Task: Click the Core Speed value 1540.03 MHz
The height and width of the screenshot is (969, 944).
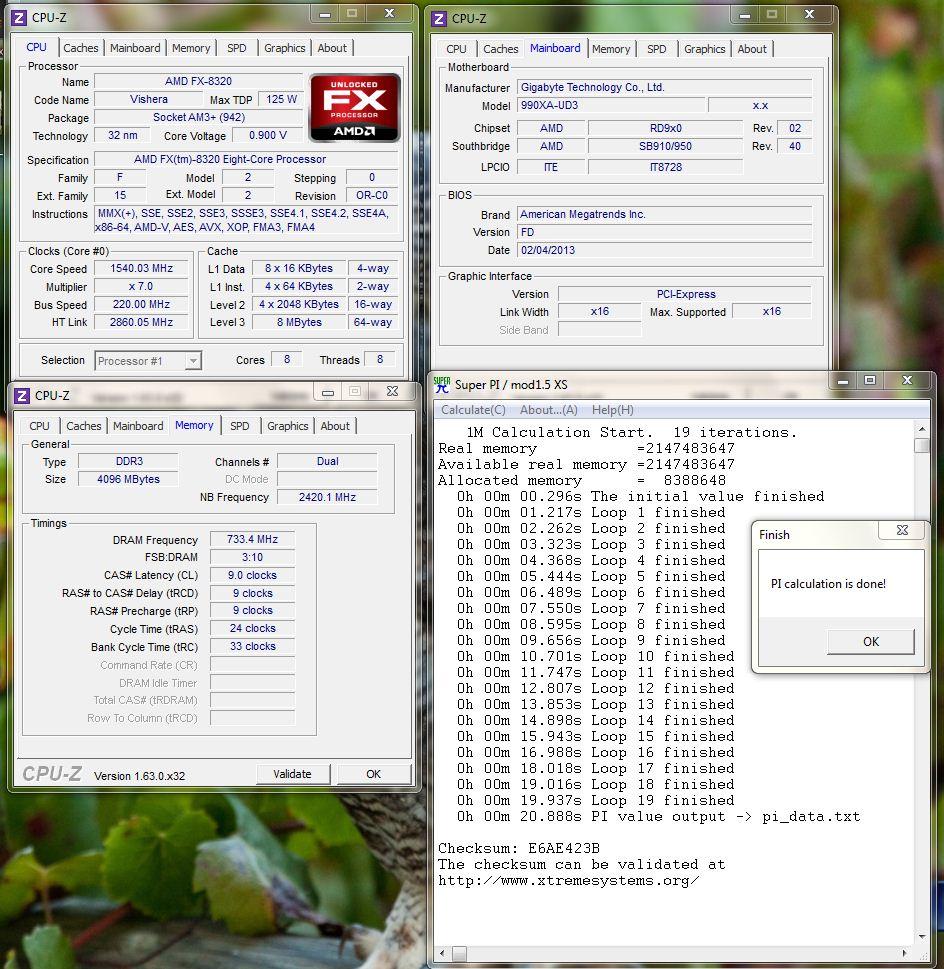Action: coord(141,269)
